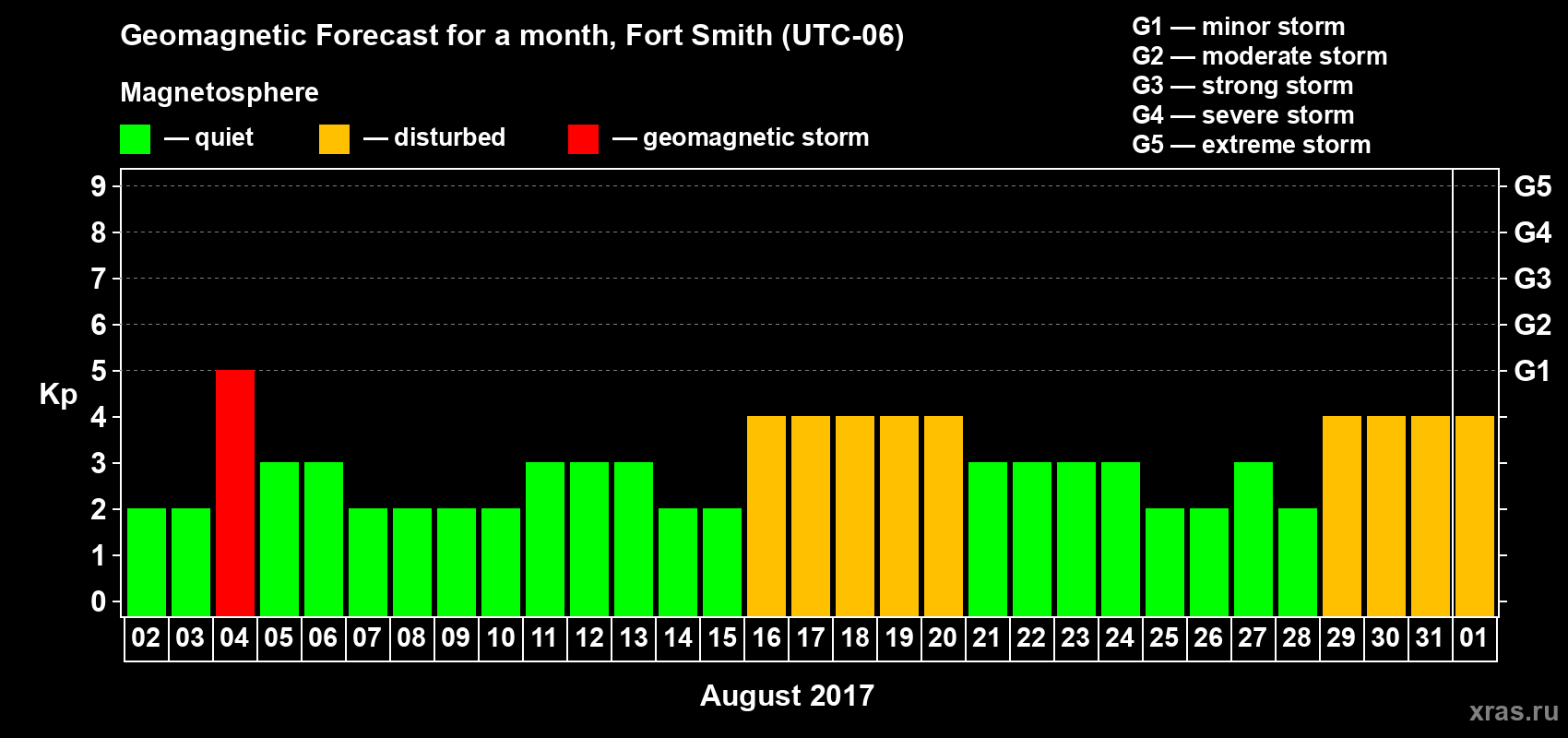Click the green bar for day 24
This screenshot has width=1568, height=738.
[x=1121, y=539]
